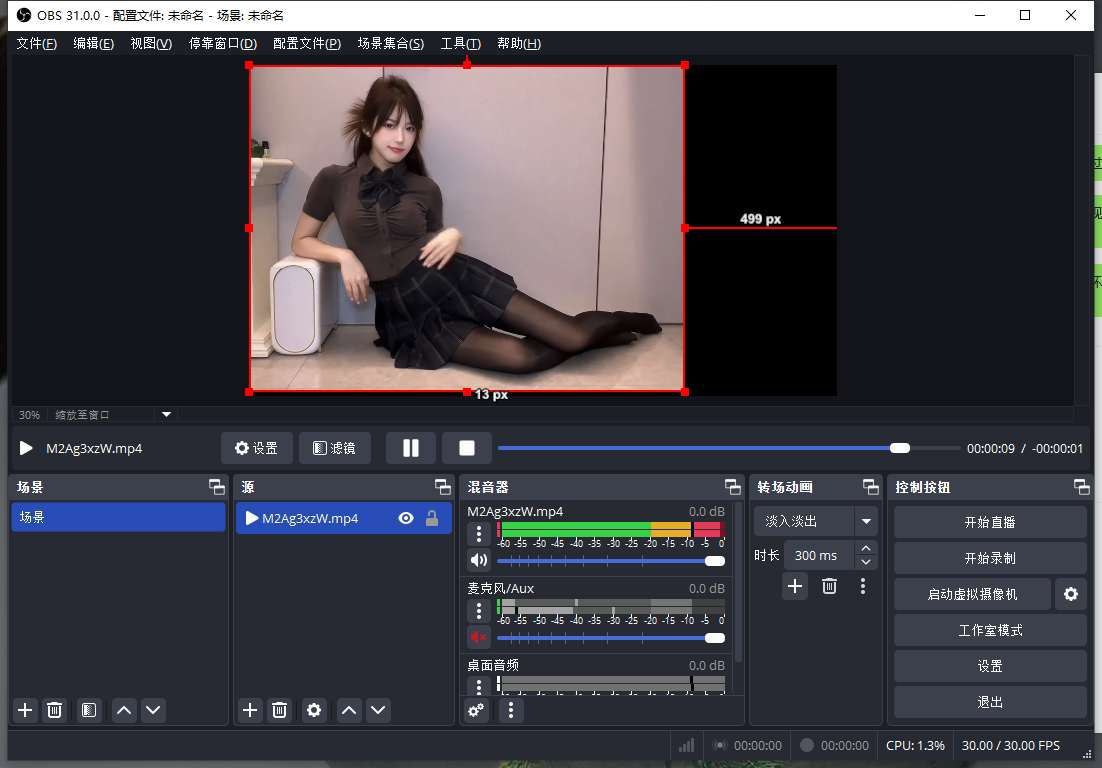Open the 工具 menu
Screen dimensions: 1102x768
point(459,43)
